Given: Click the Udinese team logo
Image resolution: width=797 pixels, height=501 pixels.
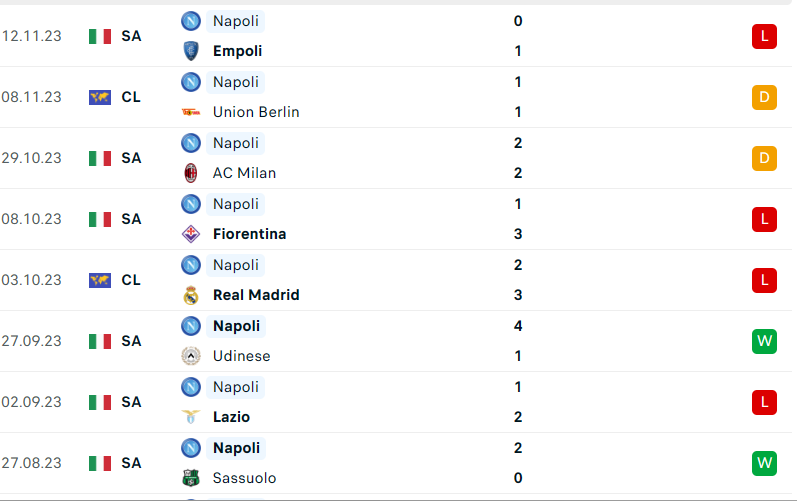Looking at the screenshot, I should [x=191, y=356].
